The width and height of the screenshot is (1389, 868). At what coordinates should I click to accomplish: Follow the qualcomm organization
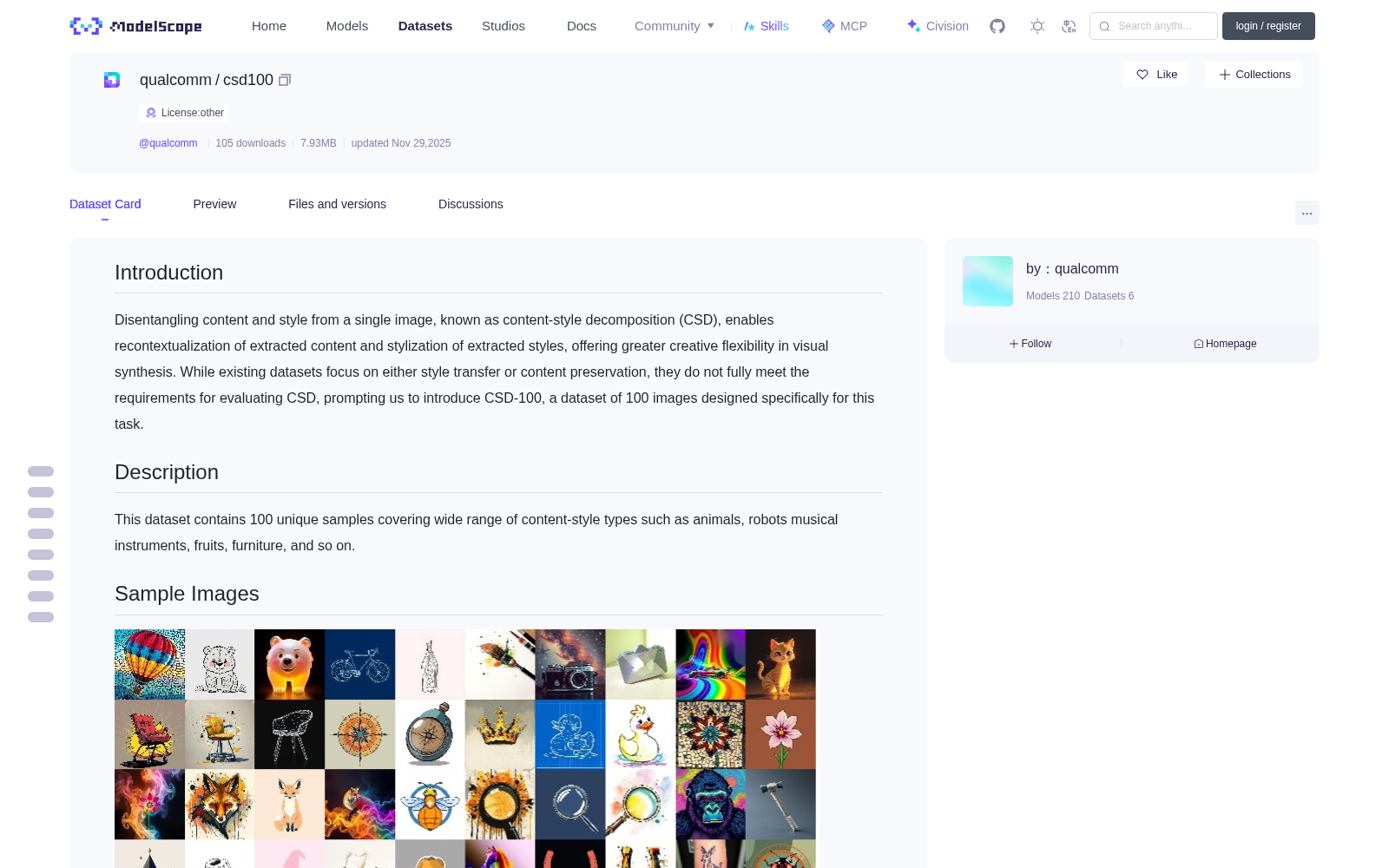tap(1030, 344)
